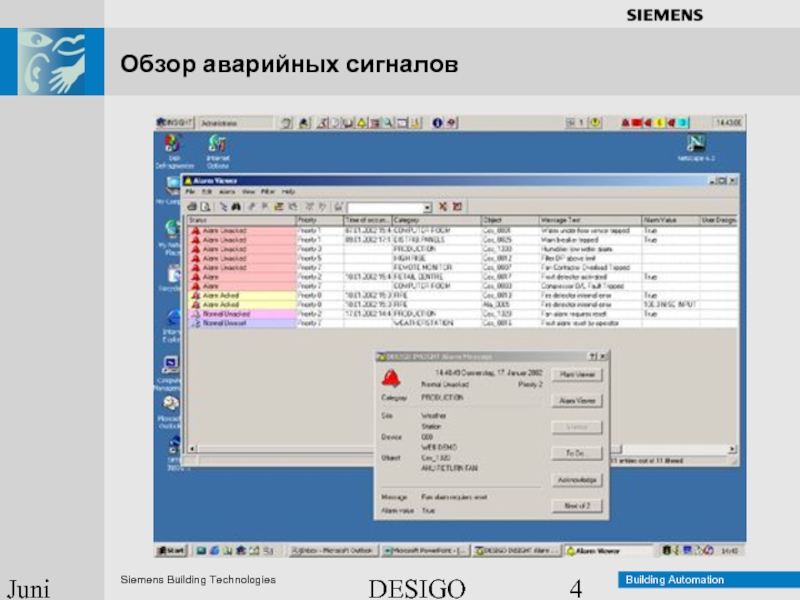Click the binoculars Find icon
Viewport: 800px width, 600px height.
click(236, 207)
